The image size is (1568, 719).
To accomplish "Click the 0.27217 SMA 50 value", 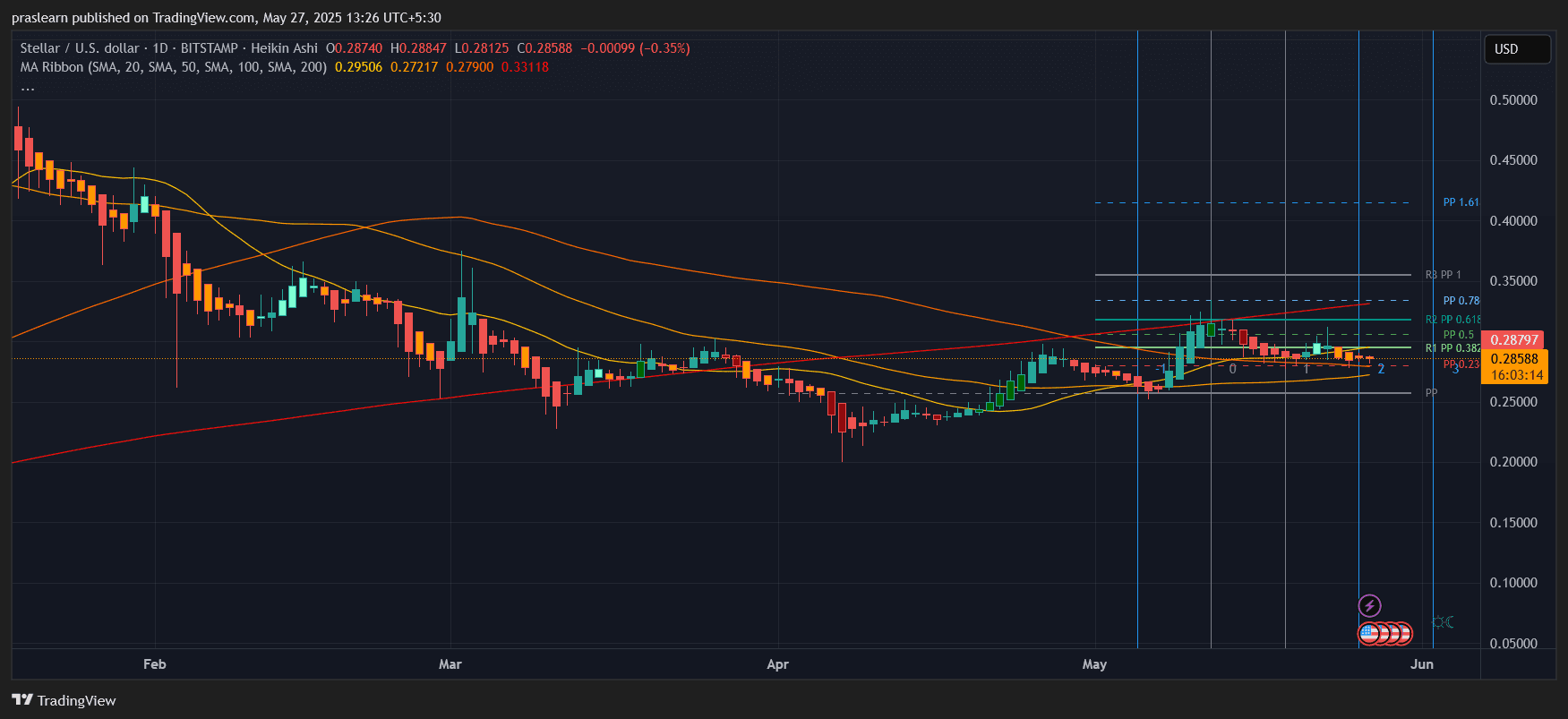I will [x=414, y=67].
